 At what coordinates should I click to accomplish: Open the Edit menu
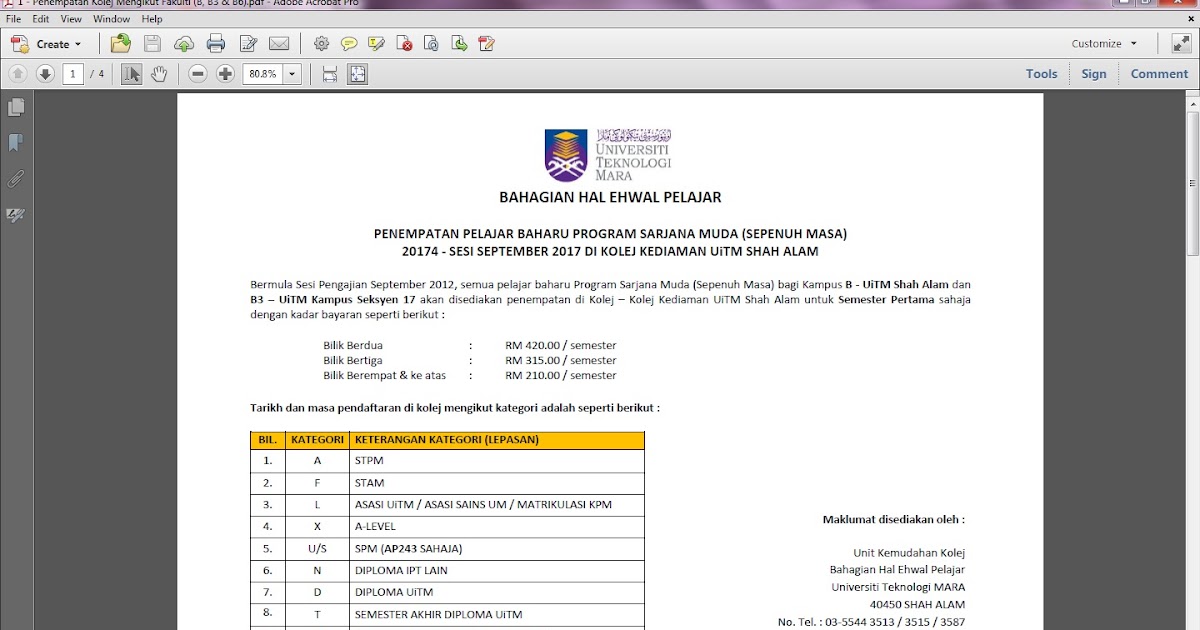(x=41, y=19)
